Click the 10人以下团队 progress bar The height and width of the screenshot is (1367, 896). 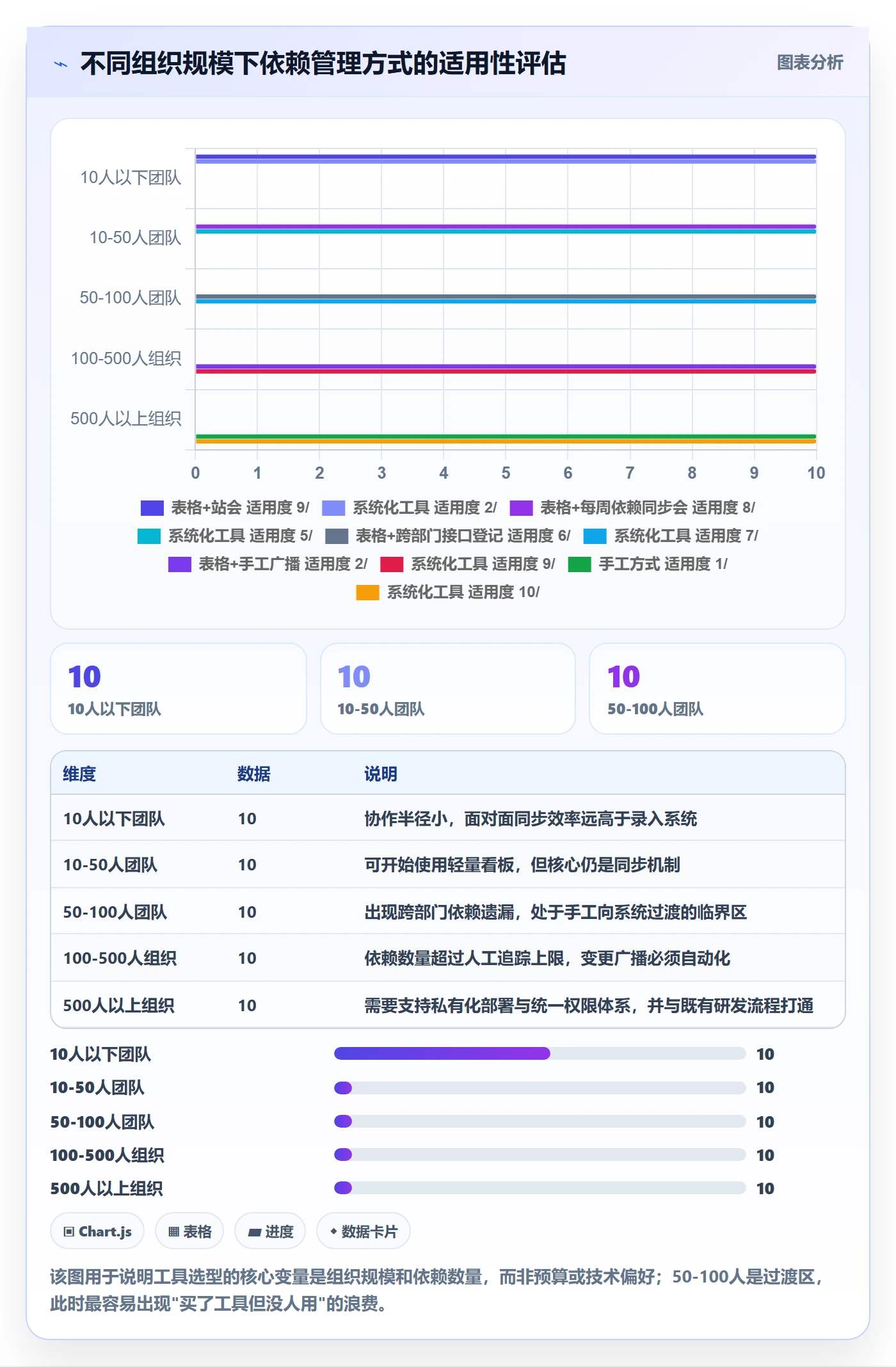click(x=540, y=1054)
